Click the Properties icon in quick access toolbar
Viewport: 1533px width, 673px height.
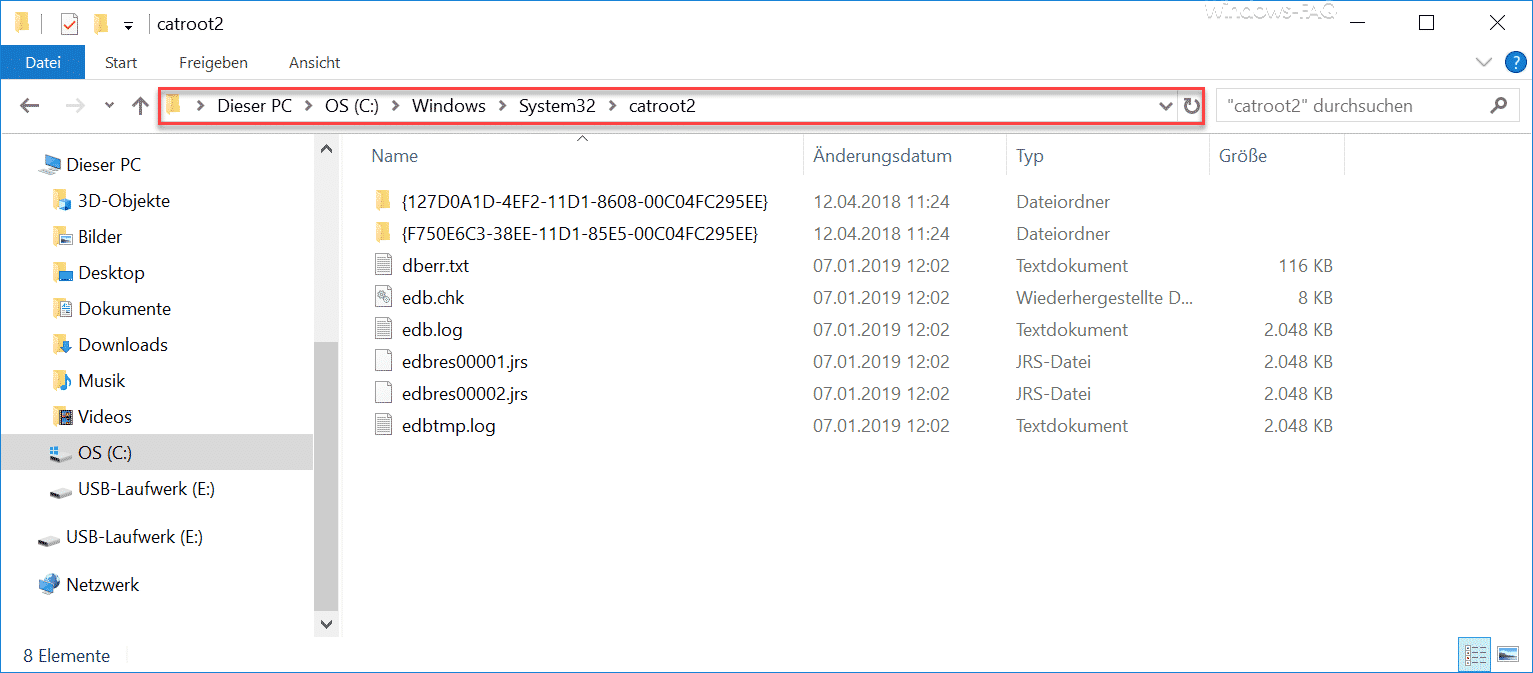click(69, 23)
